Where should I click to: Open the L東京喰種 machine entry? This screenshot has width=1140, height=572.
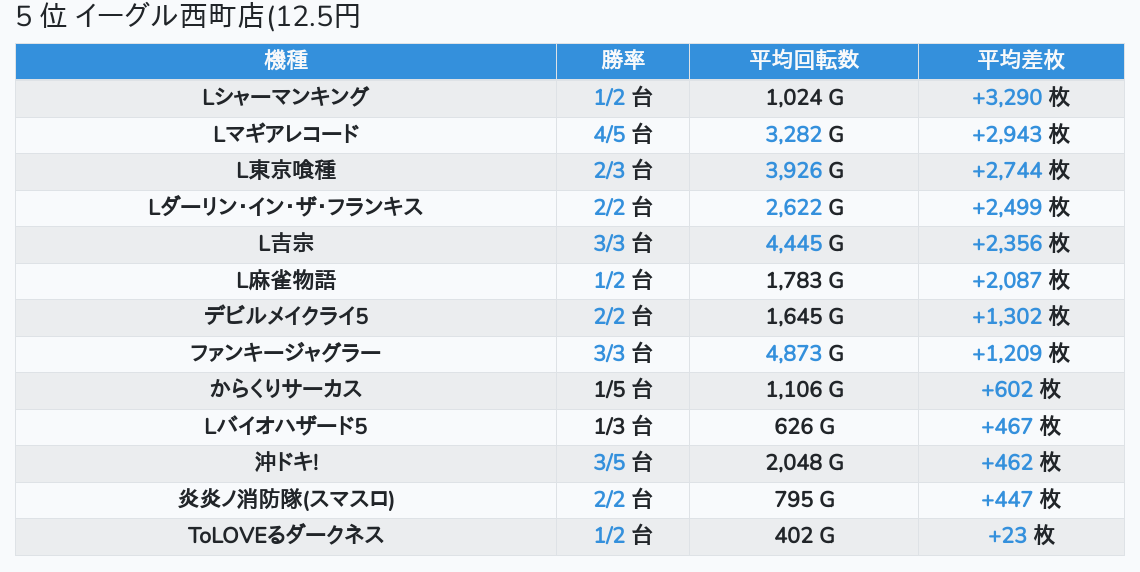pyautogui.click(x=286, y=171)
